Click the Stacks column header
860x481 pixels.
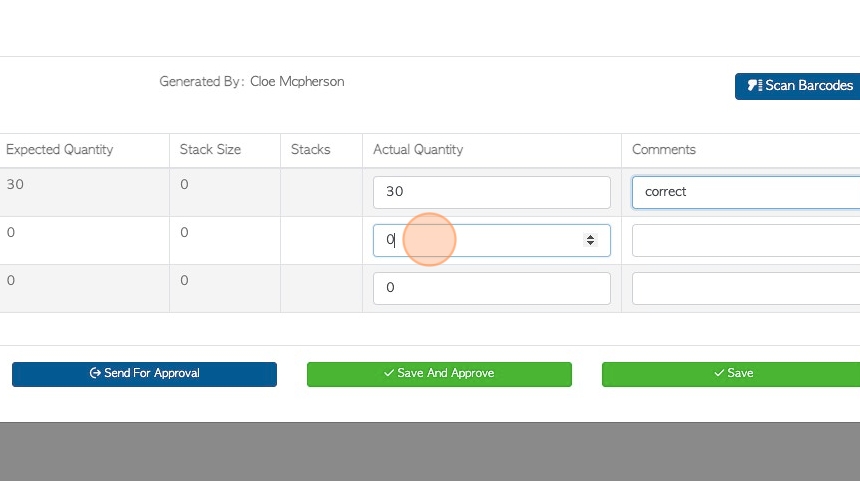[310, 150]
